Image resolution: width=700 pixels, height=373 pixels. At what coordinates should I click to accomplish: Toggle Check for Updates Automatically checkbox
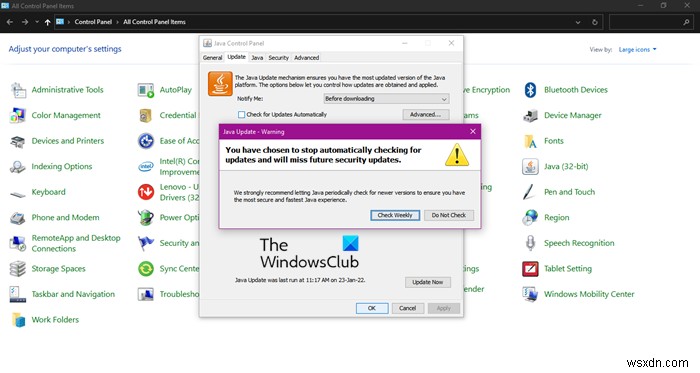point(242,115)
